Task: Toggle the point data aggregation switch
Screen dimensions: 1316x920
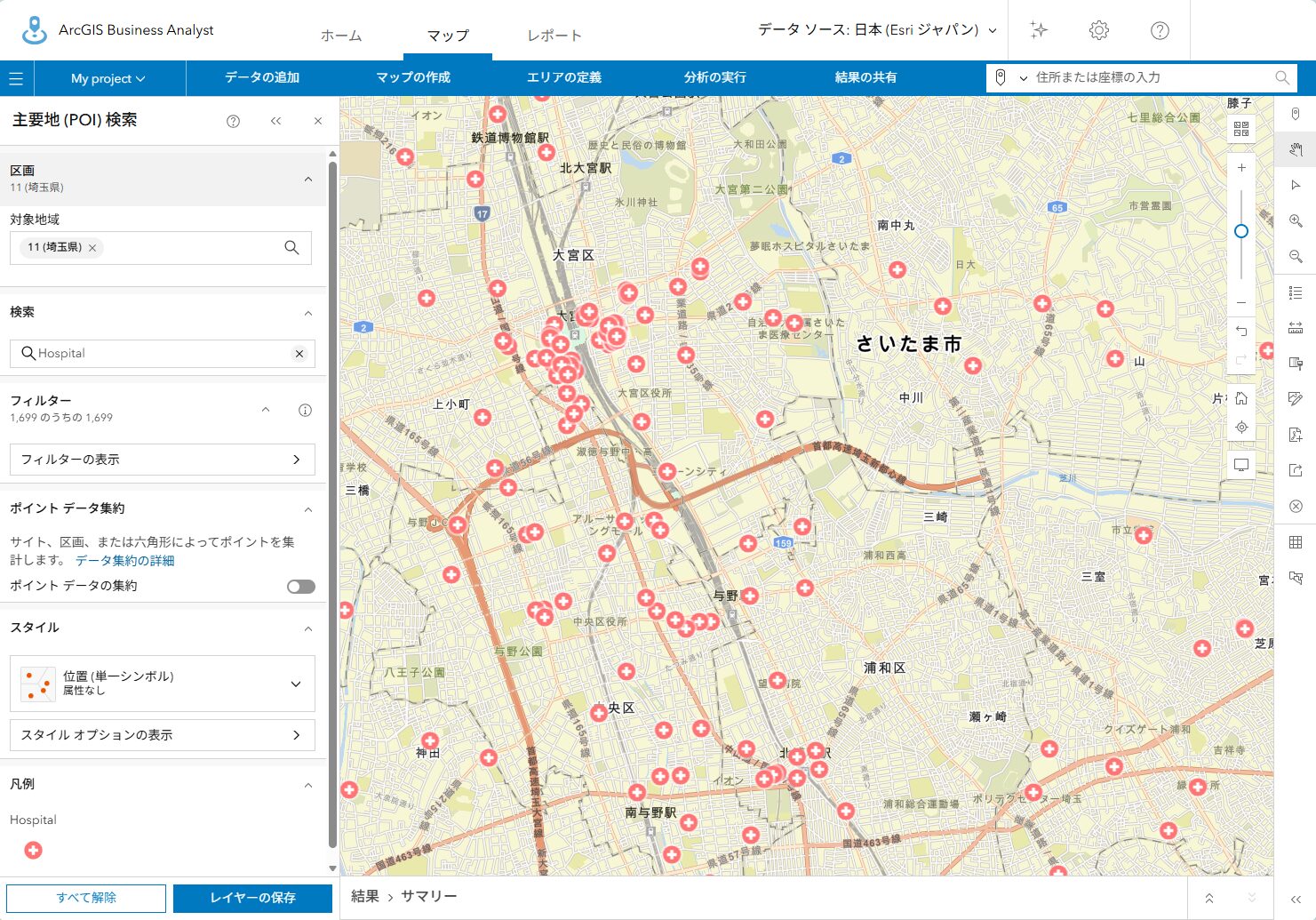Action: click(x=301, y=587)
